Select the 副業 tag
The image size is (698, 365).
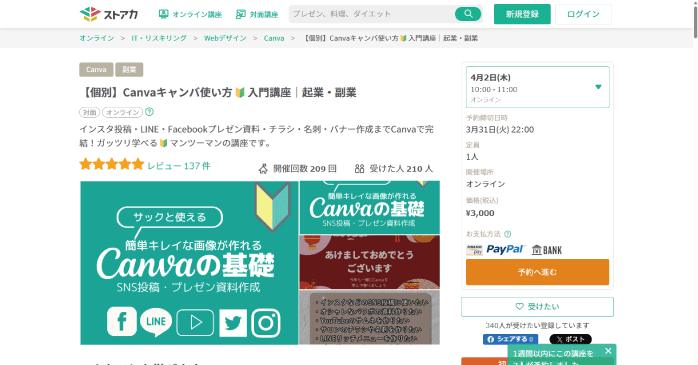(129, 69)
